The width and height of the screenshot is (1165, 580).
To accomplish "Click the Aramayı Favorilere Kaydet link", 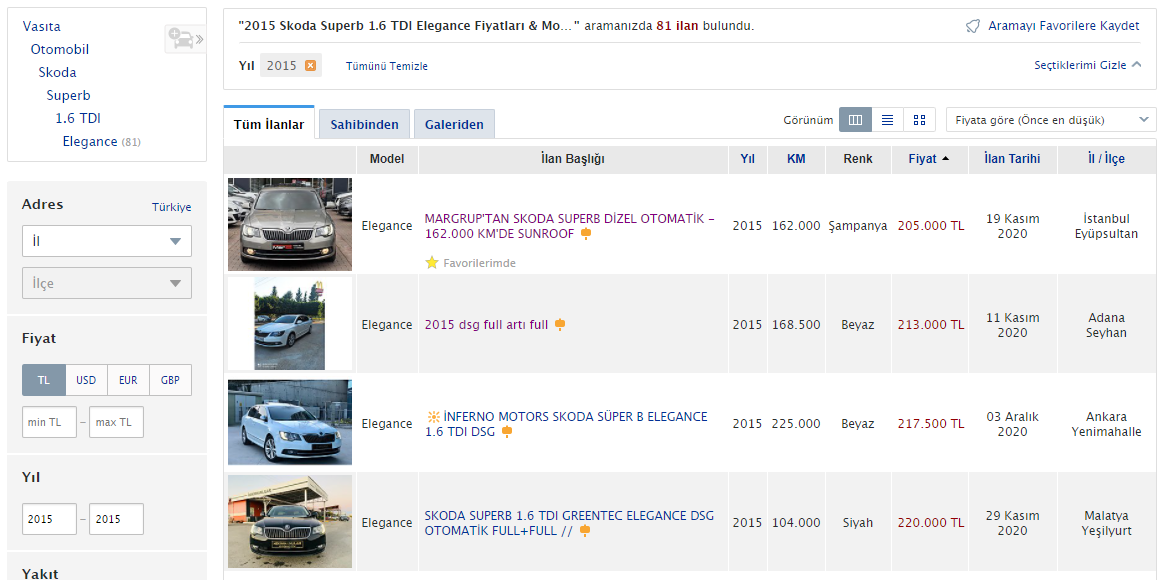I will [x=1063, y=26].
